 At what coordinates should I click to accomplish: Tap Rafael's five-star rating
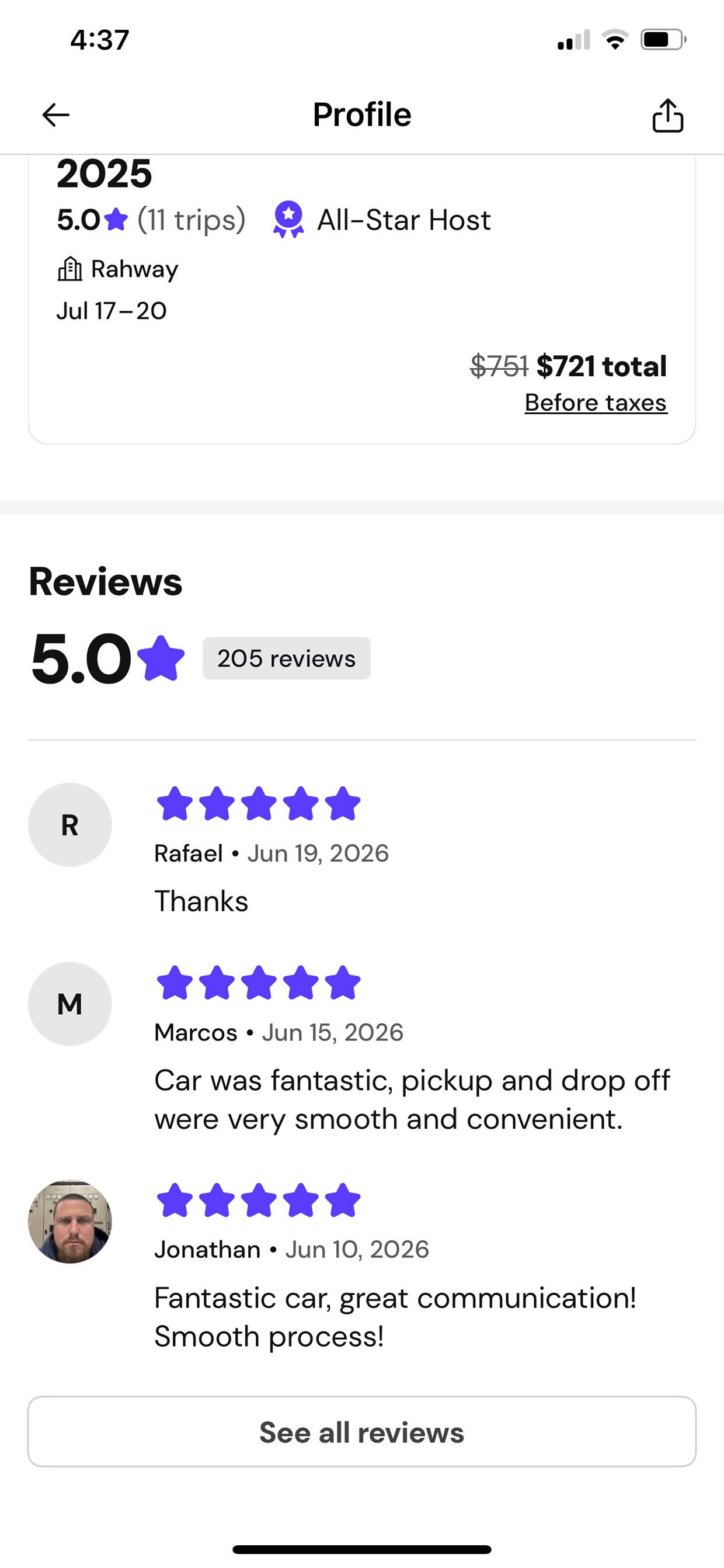click(259, 803)
